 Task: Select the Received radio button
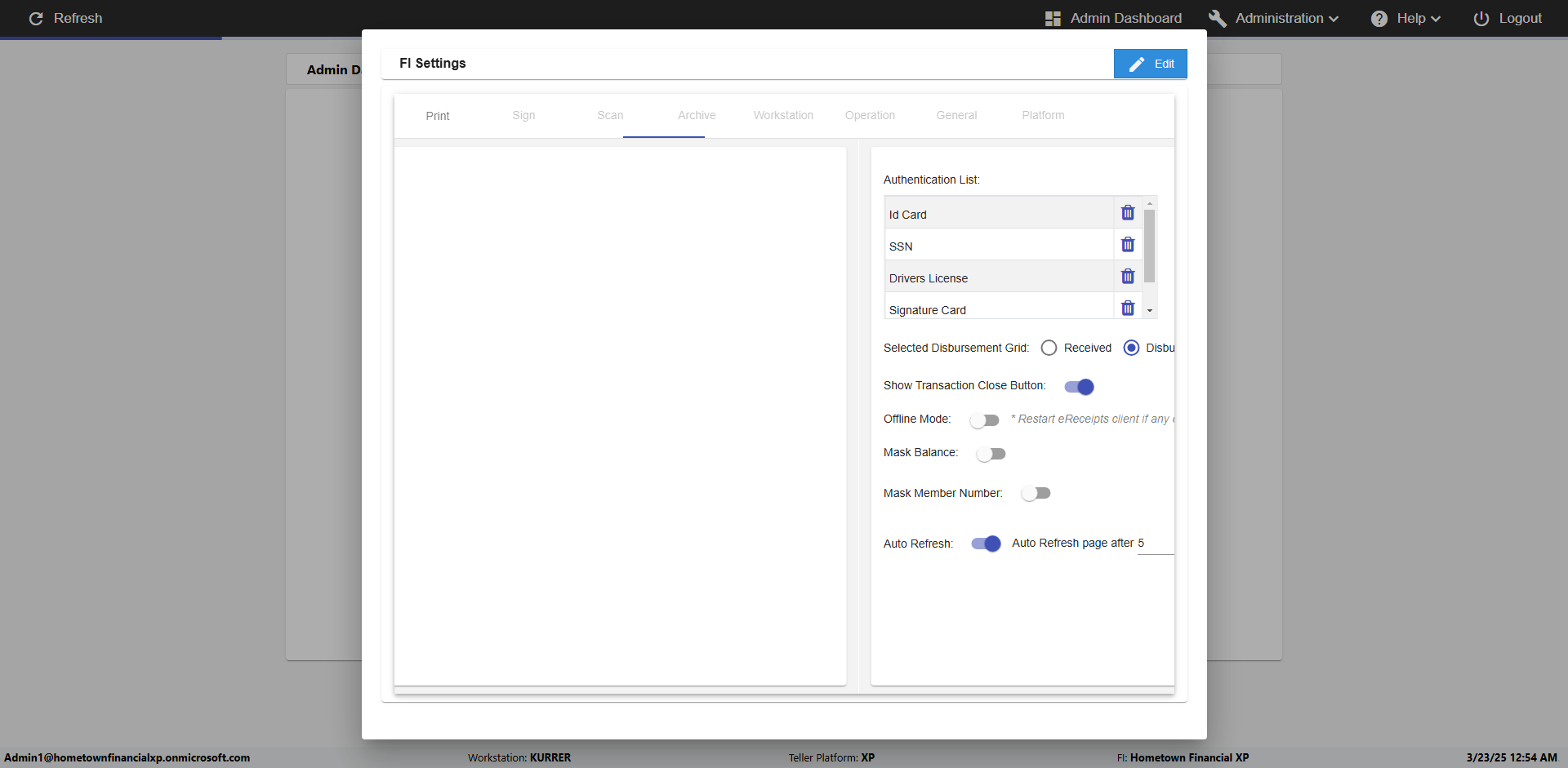point(1049,348)
